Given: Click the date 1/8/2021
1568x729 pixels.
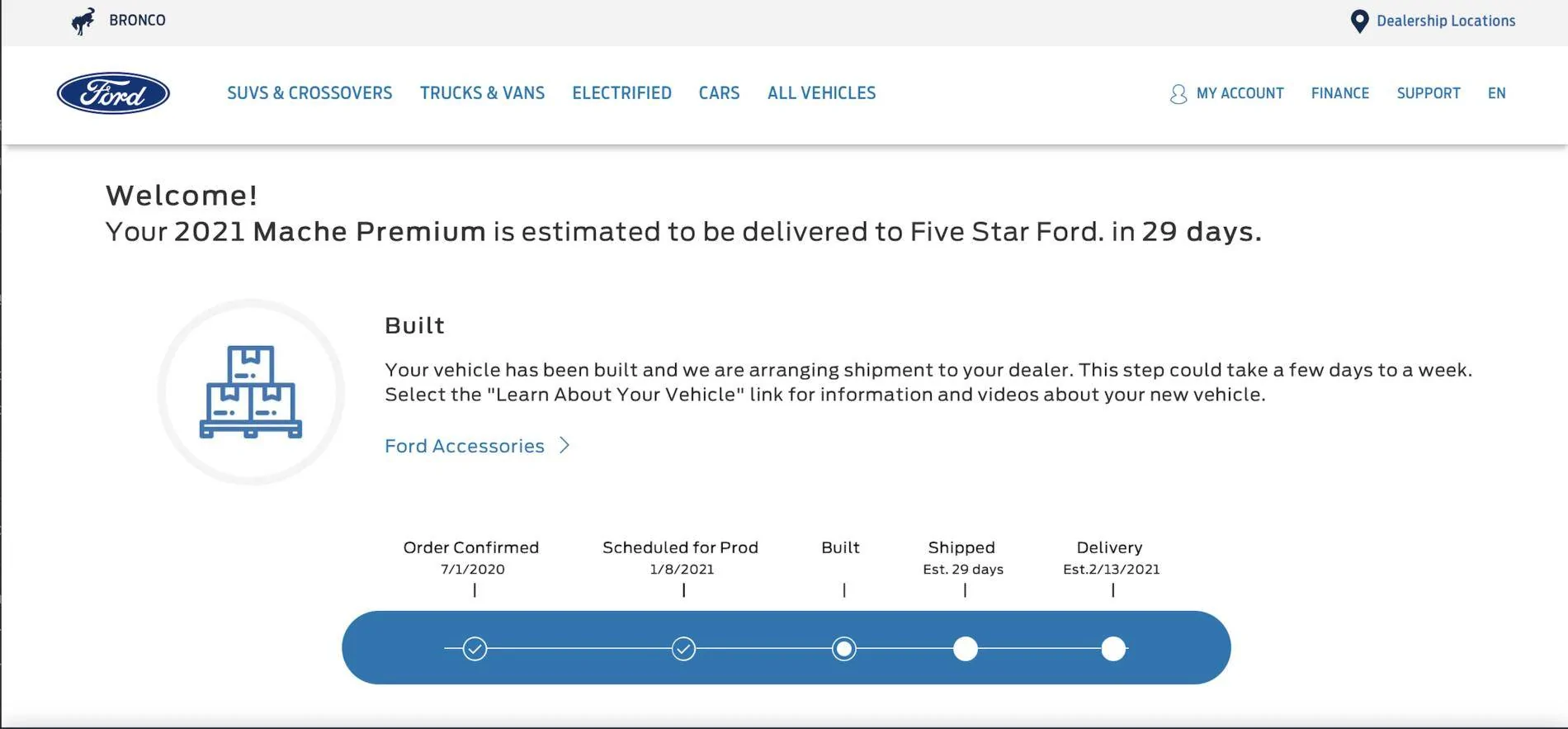Looking at the screenshot, I should pyautogui.click(x=682, y=569).
